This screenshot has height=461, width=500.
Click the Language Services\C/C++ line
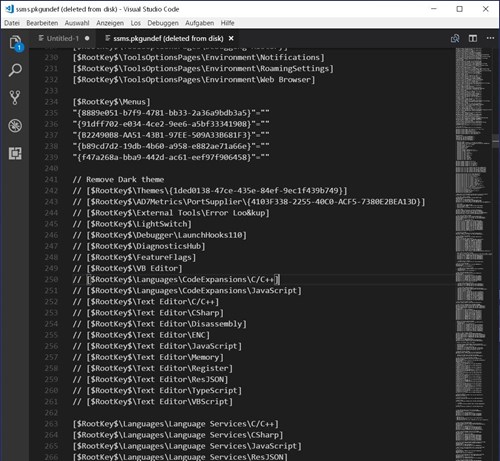[176, 424]
